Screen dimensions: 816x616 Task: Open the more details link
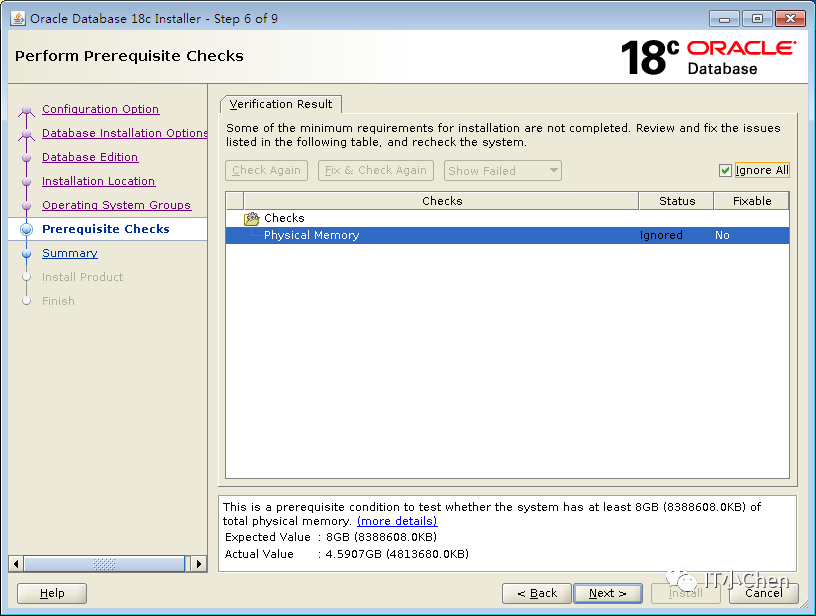tap(397, 521)
